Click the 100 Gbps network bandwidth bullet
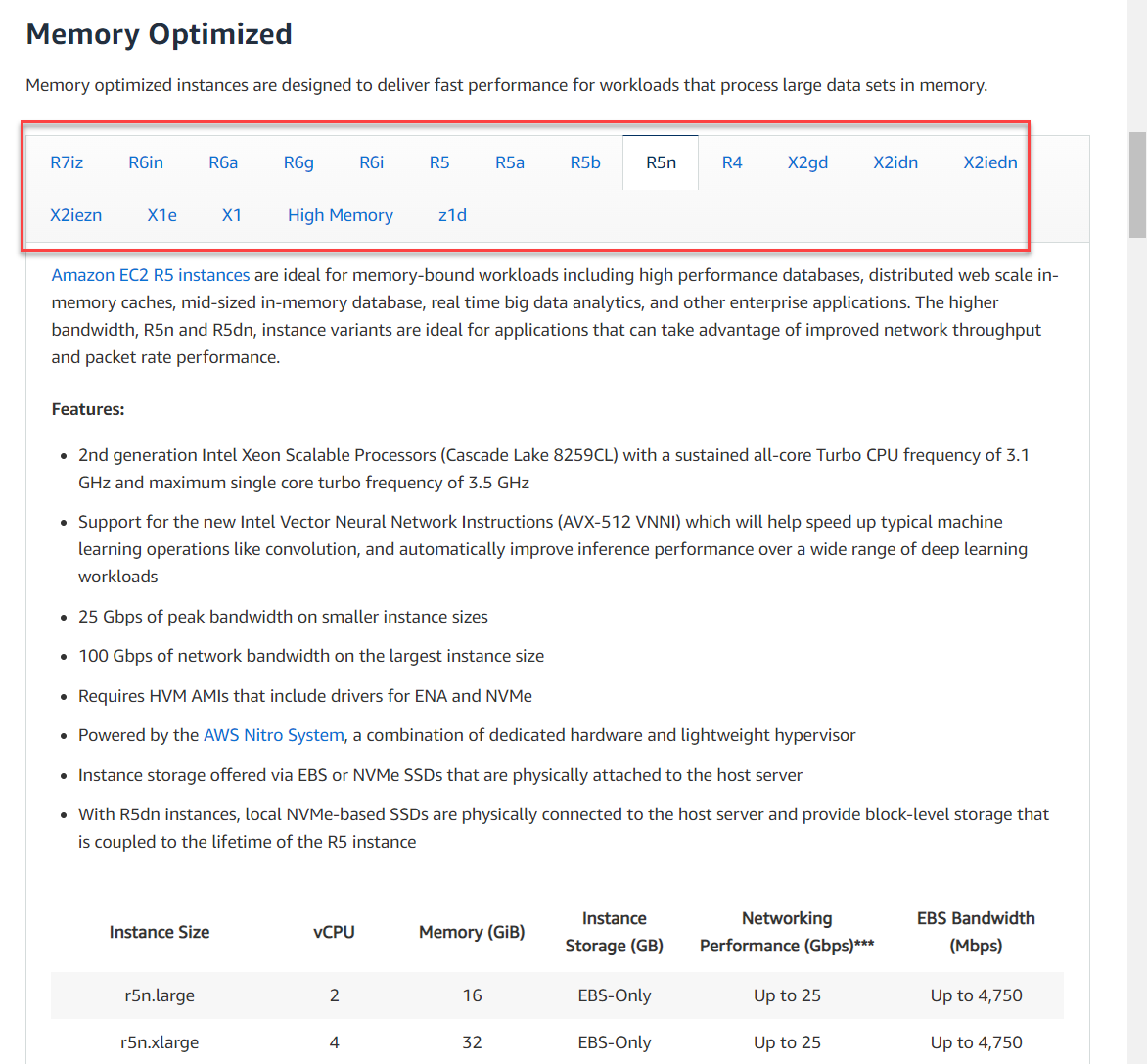 coord(311,656)
